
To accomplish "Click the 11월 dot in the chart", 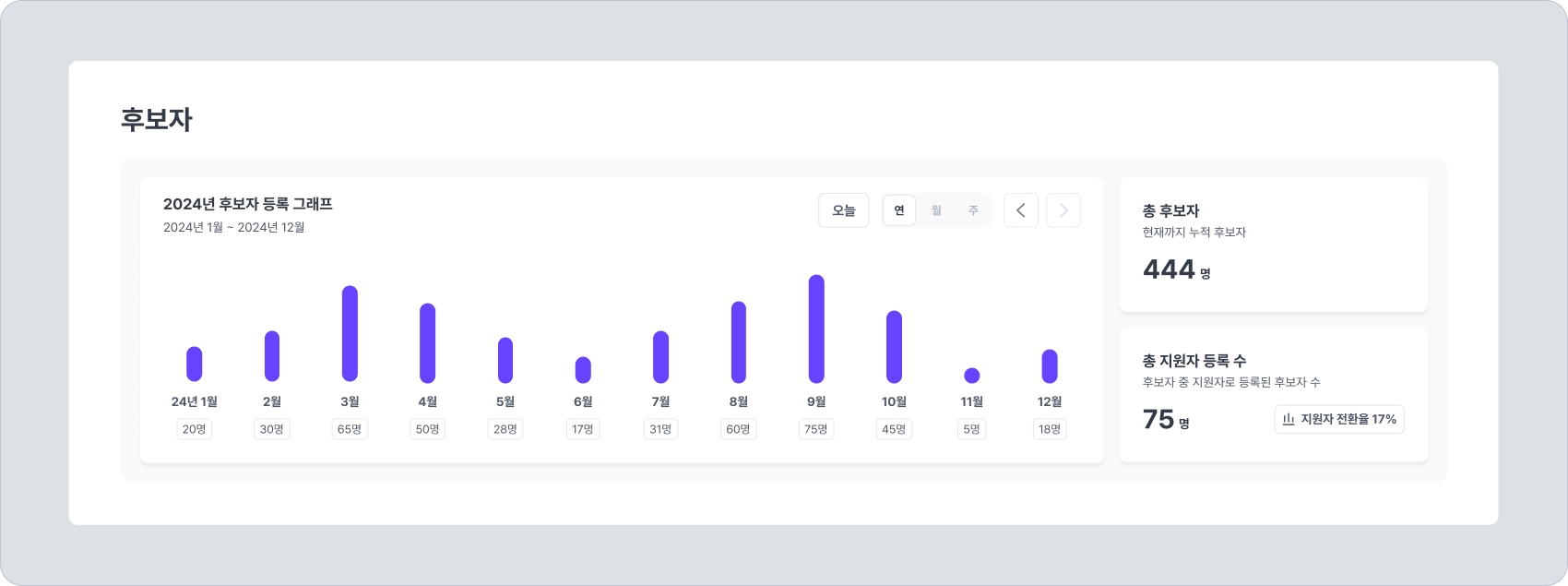I will click(971, 376).
